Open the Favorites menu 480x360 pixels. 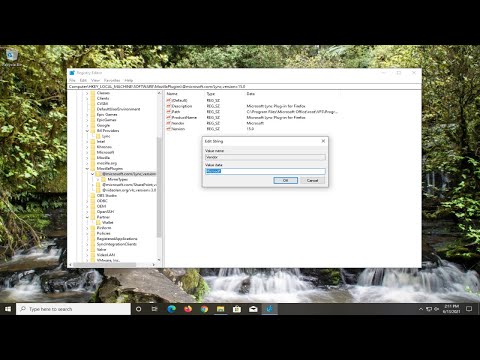[x=112, y=80]
